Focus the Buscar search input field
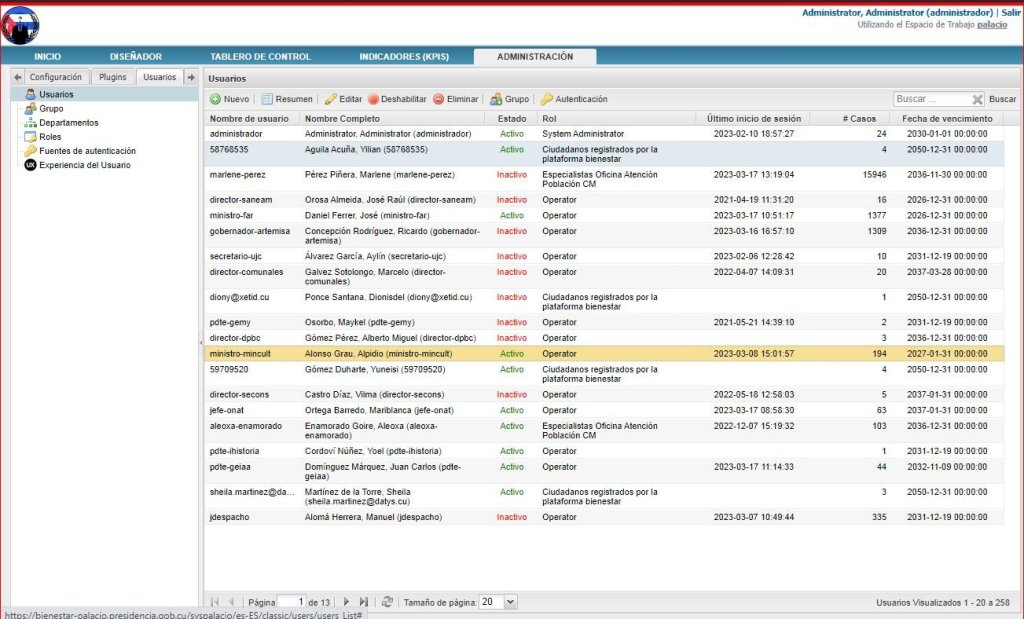Viewport: 1024px width, 619px height. point(932,99)
